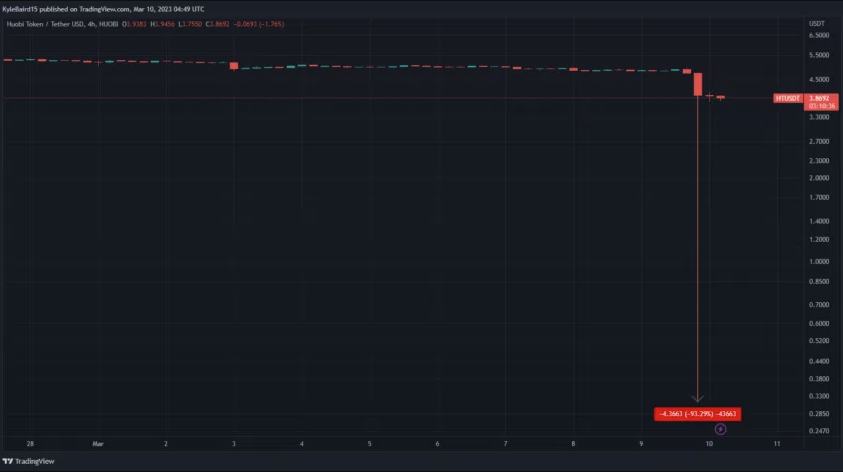Click the TradingView logo in bottom-left
The image size is (843, 472).
tap(29, 461)
